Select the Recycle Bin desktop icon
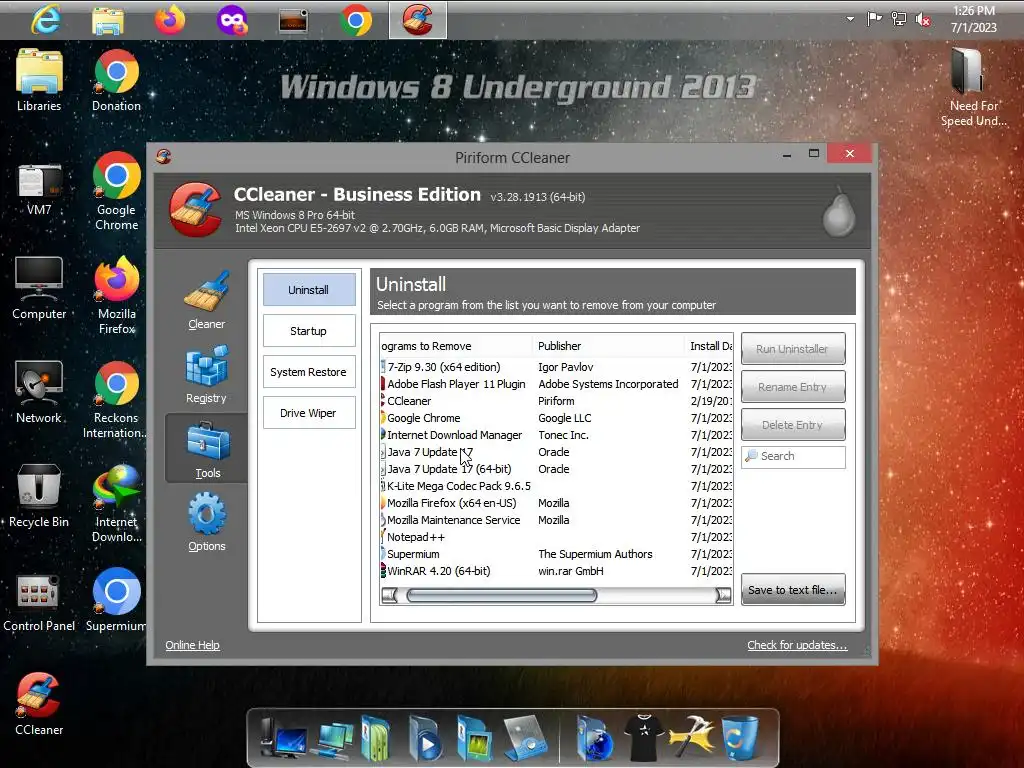 (x=39, y=496)
